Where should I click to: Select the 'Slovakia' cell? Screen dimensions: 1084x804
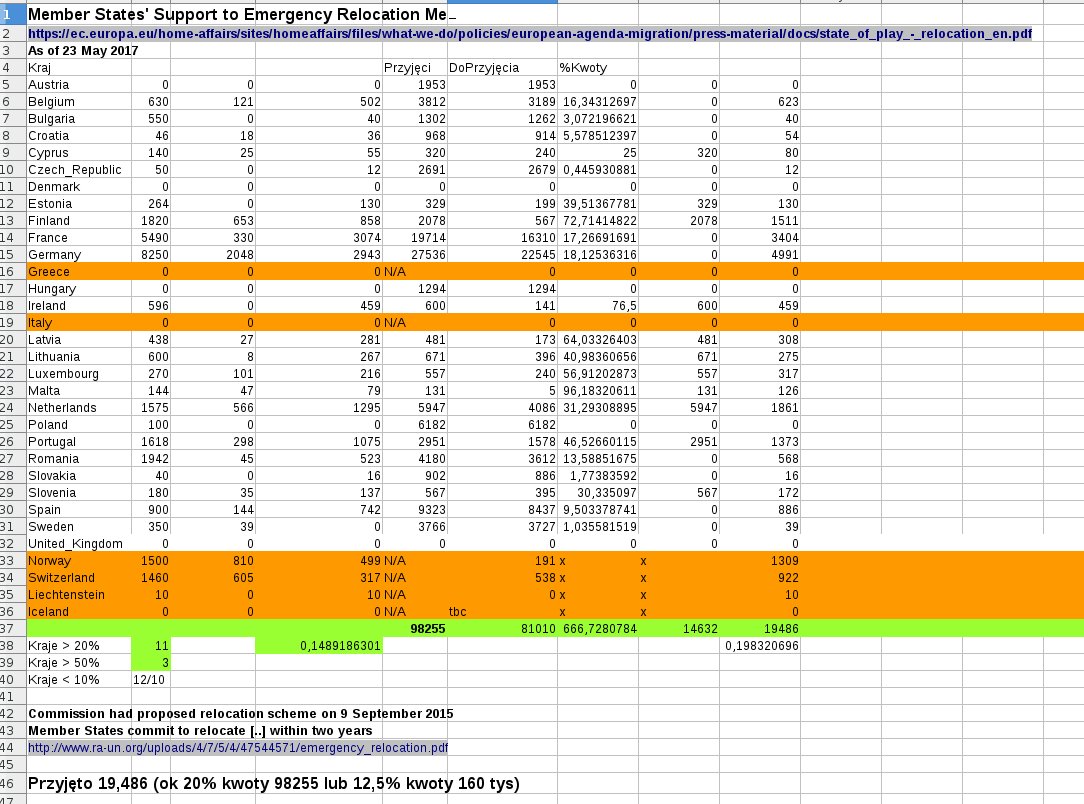point(80,476)
